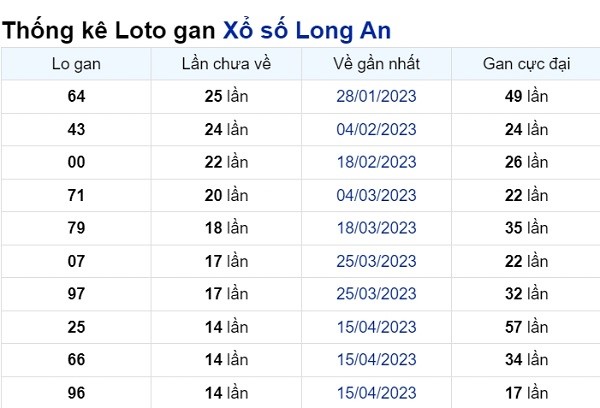Select loto number 64 cell
The image size is (600, 408).
point(76,96)
